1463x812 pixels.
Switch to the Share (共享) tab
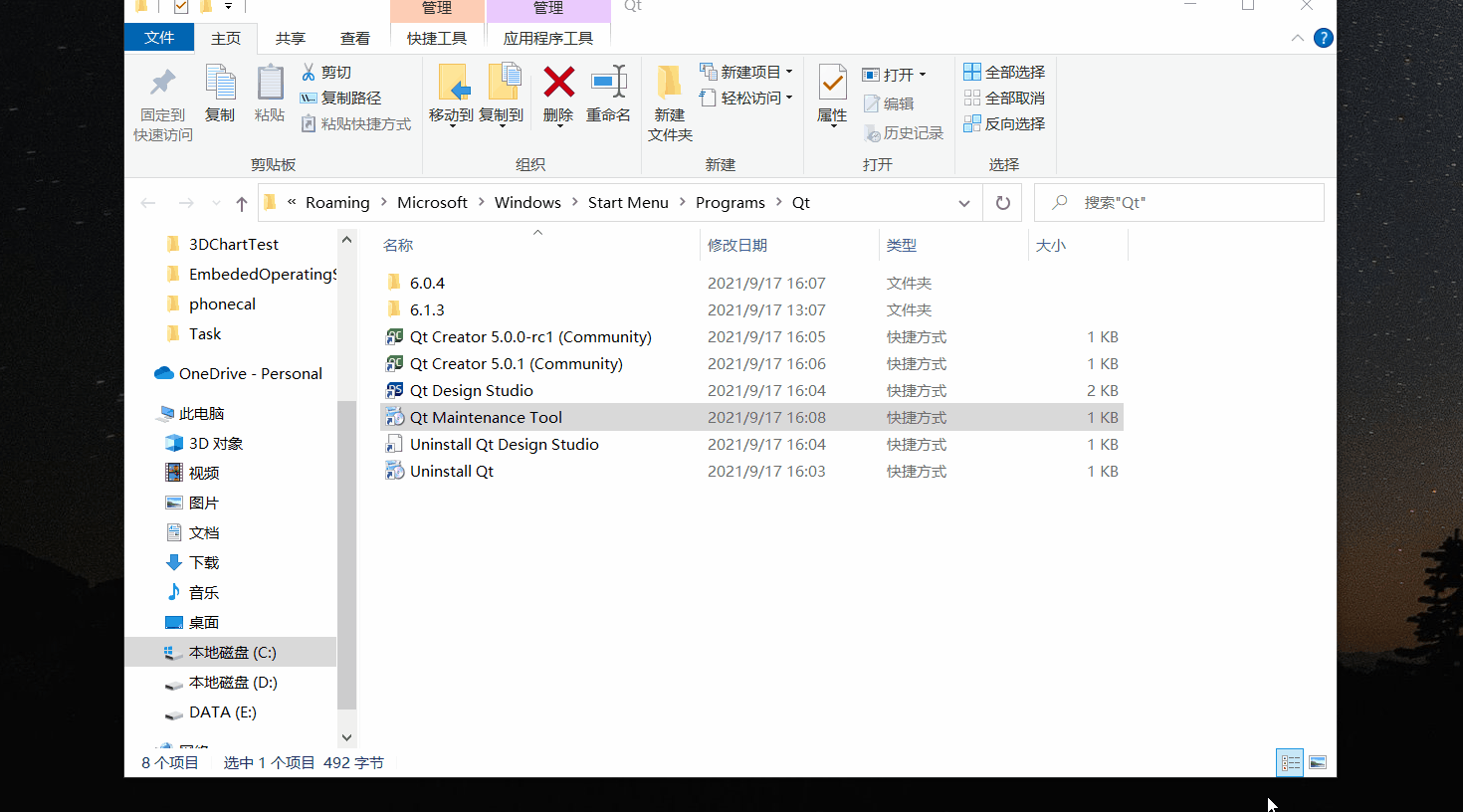(x=290, y=38)
